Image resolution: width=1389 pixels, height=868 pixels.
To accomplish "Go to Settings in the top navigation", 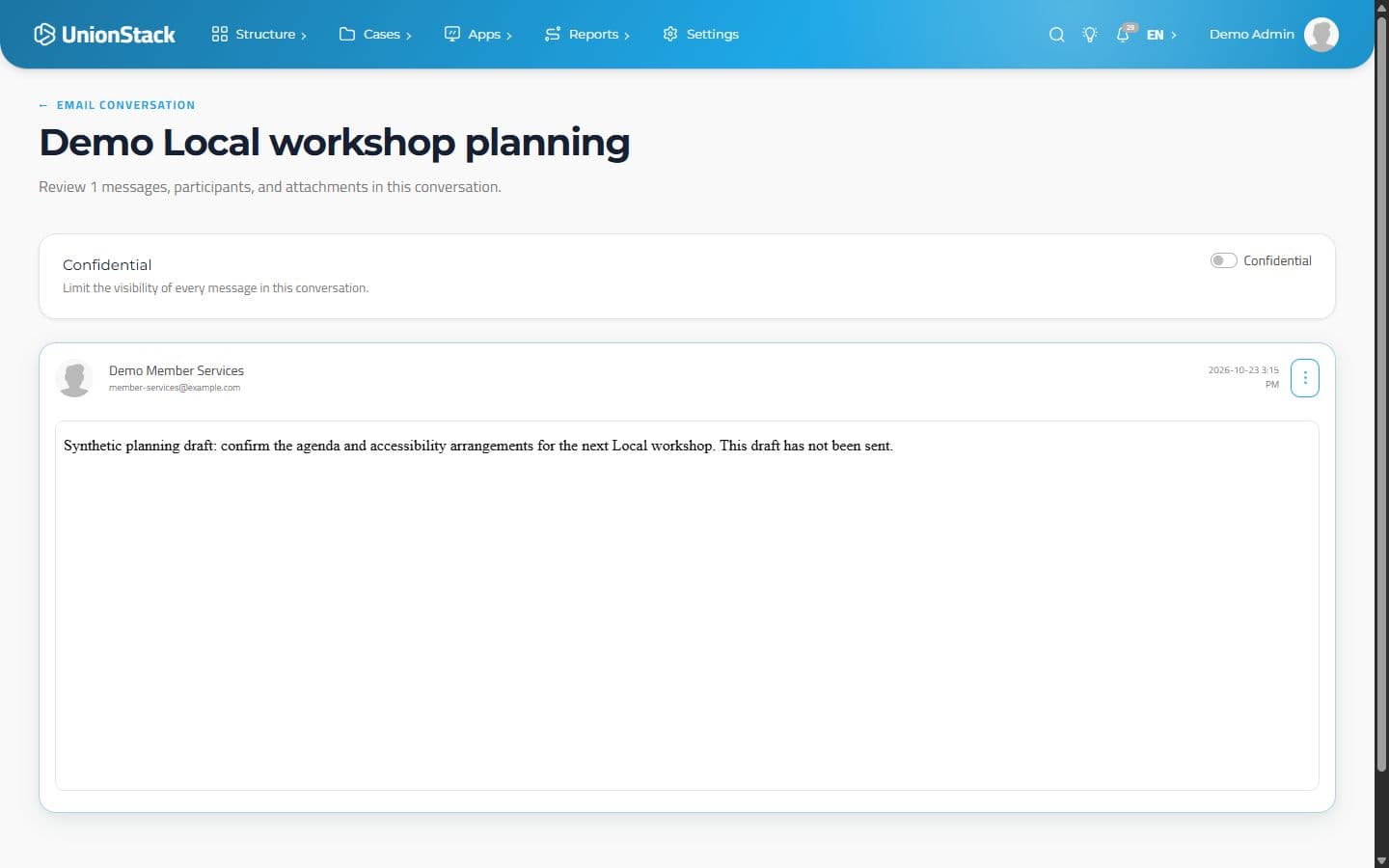I will click(700, 35).
